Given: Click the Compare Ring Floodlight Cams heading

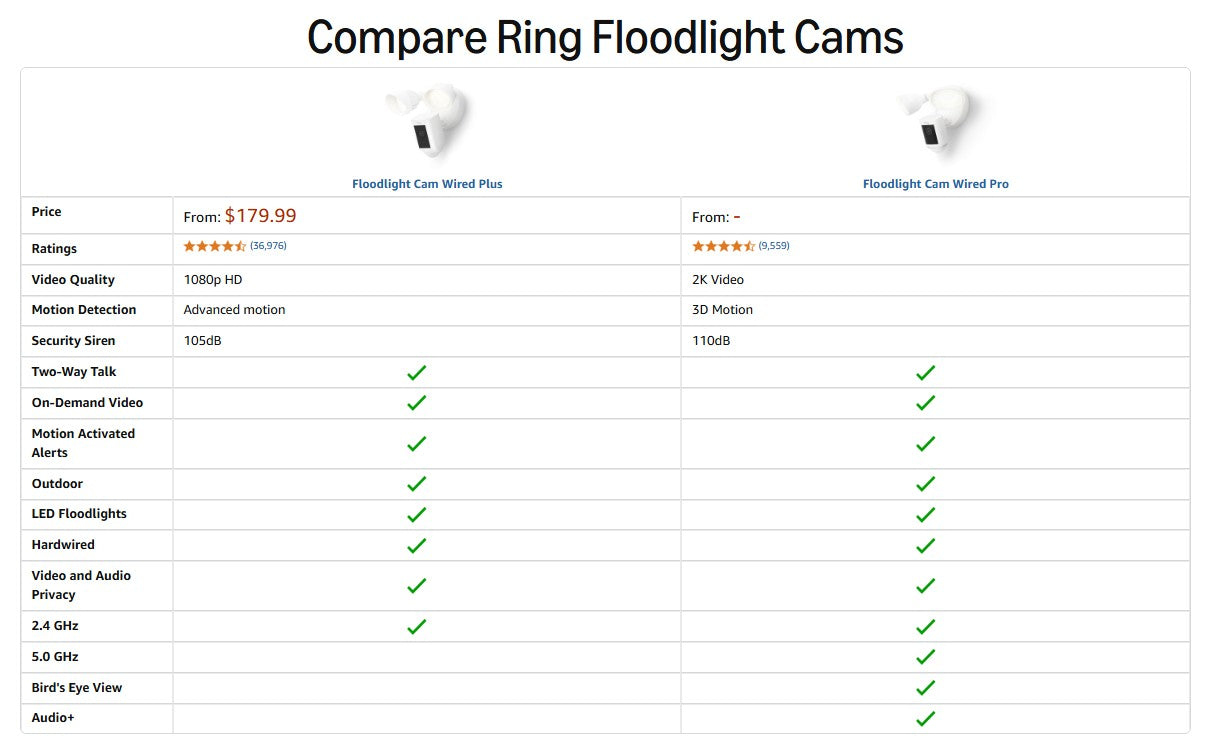Looking at the screenshot, I should pos(605,38).
